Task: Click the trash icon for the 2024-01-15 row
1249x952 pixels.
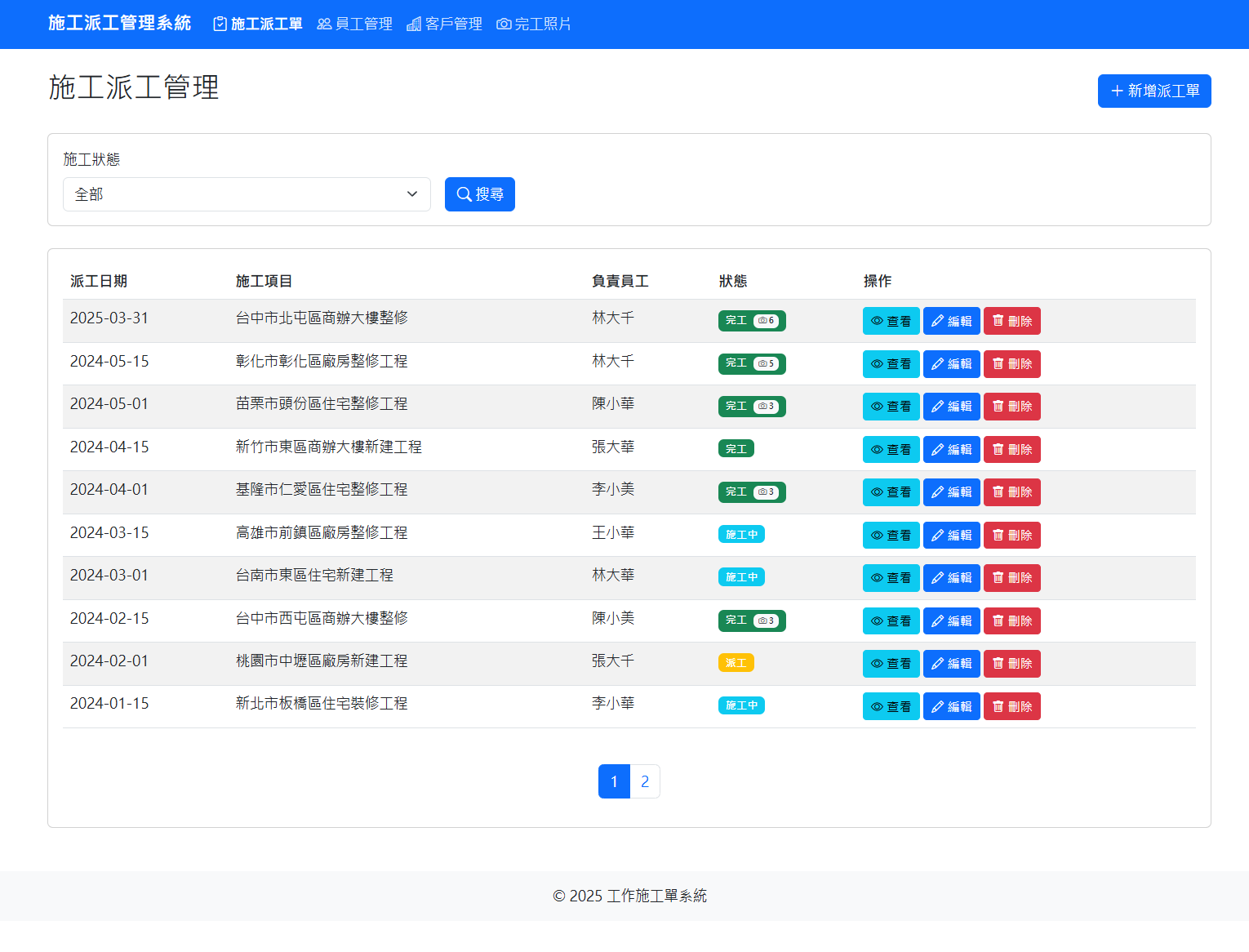Action: pyautogui.click(x=998, y=705)
